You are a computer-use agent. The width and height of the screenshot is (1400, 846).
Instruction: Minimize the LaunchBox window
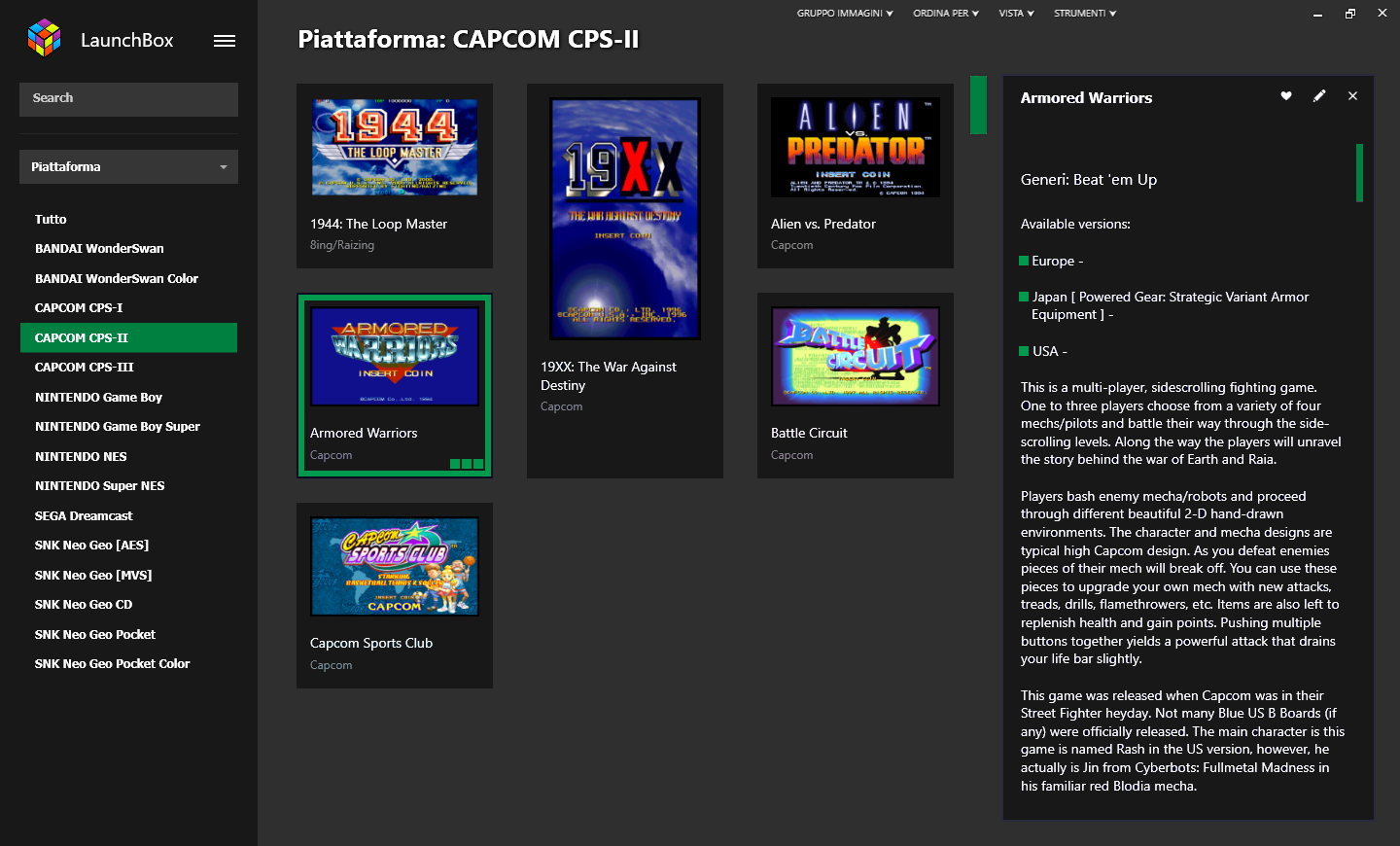1317,14
